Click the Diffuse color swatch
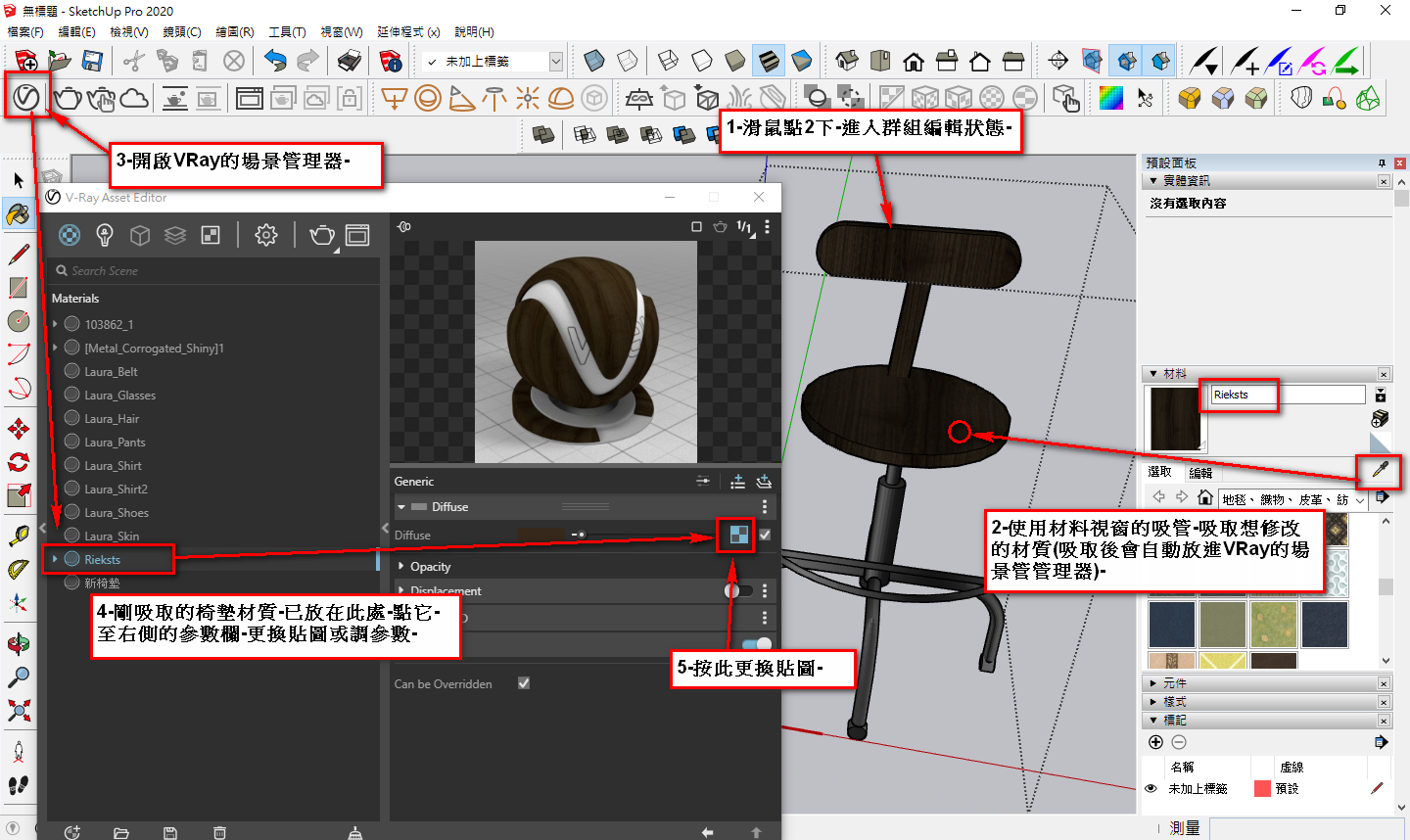Image resolution: width=1410 pixels, height=840 pixels. point(540,535)
